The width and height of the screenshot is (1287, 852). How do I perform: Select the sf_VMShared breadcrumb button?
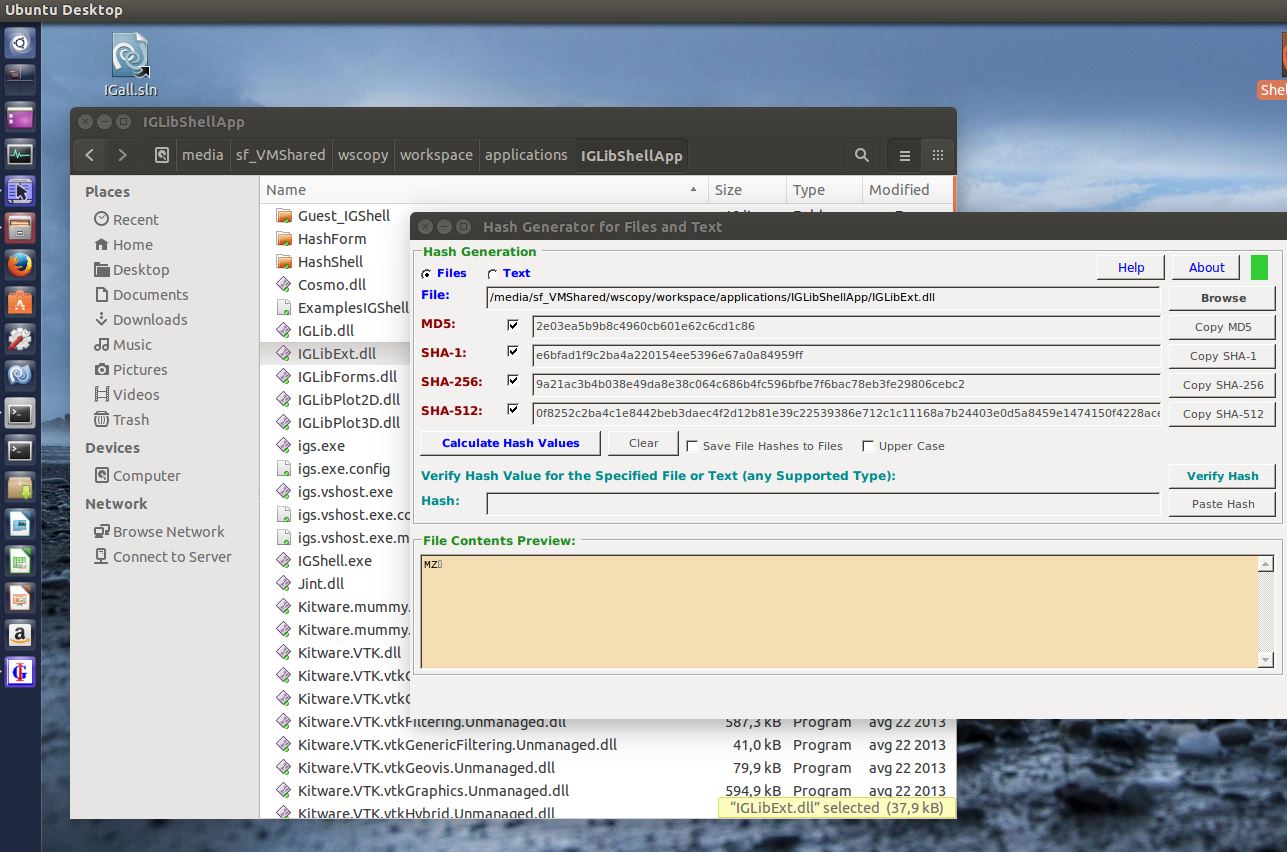point(281,155)
